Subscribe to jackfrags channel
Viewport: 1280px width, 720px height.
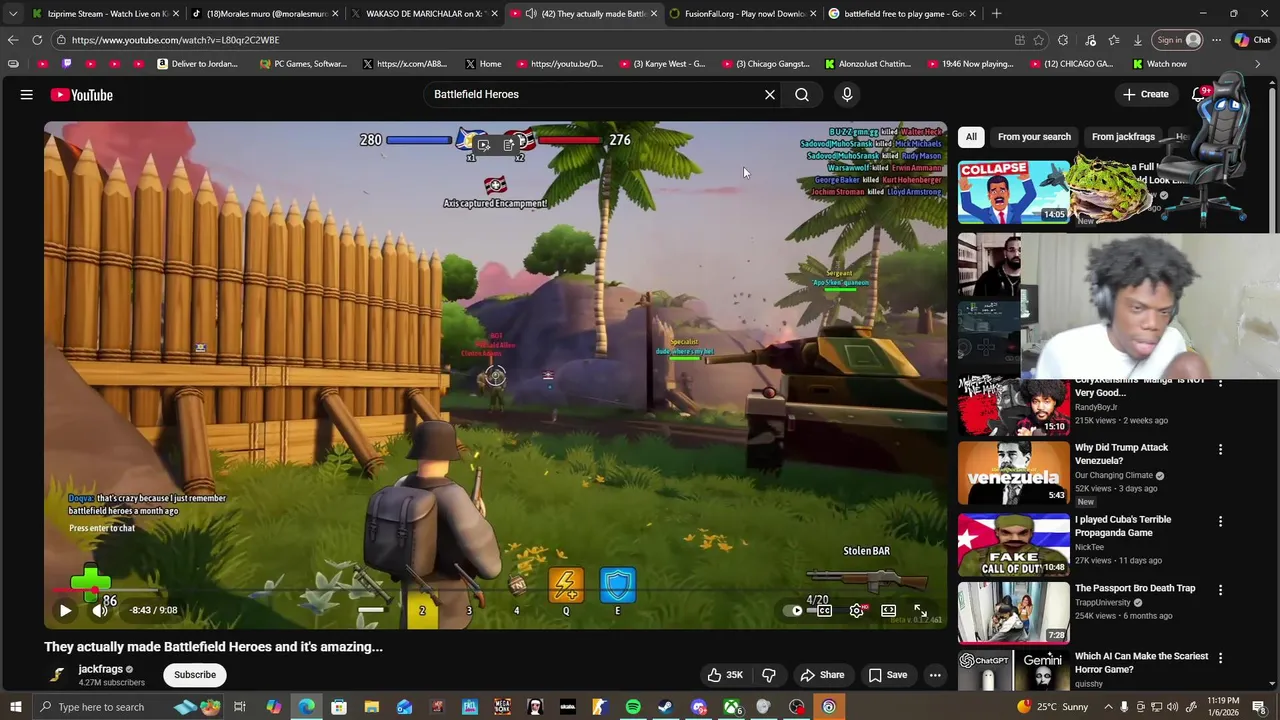pos(195,675)
